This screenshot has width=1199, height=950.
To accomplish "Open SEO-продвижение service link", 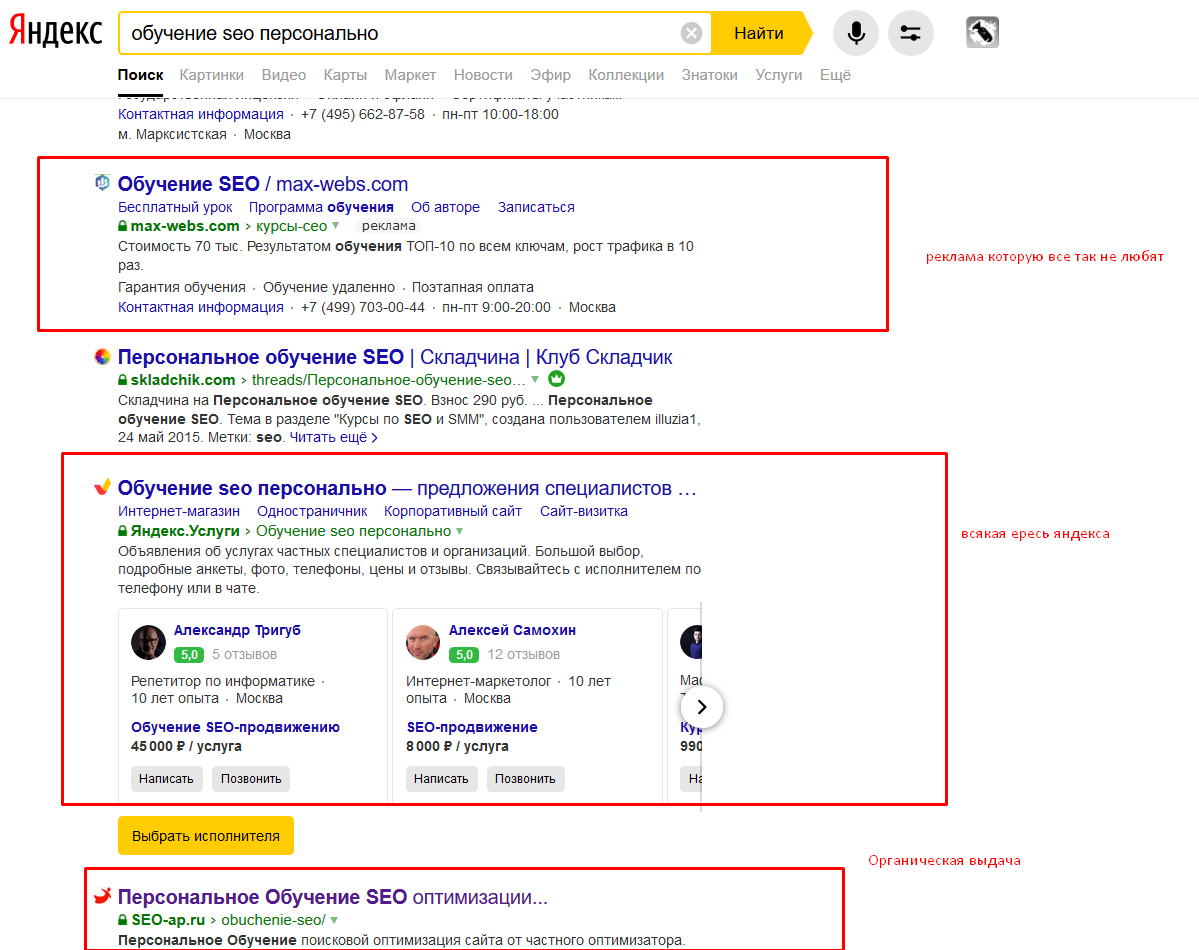I will [x=472, y=727].
